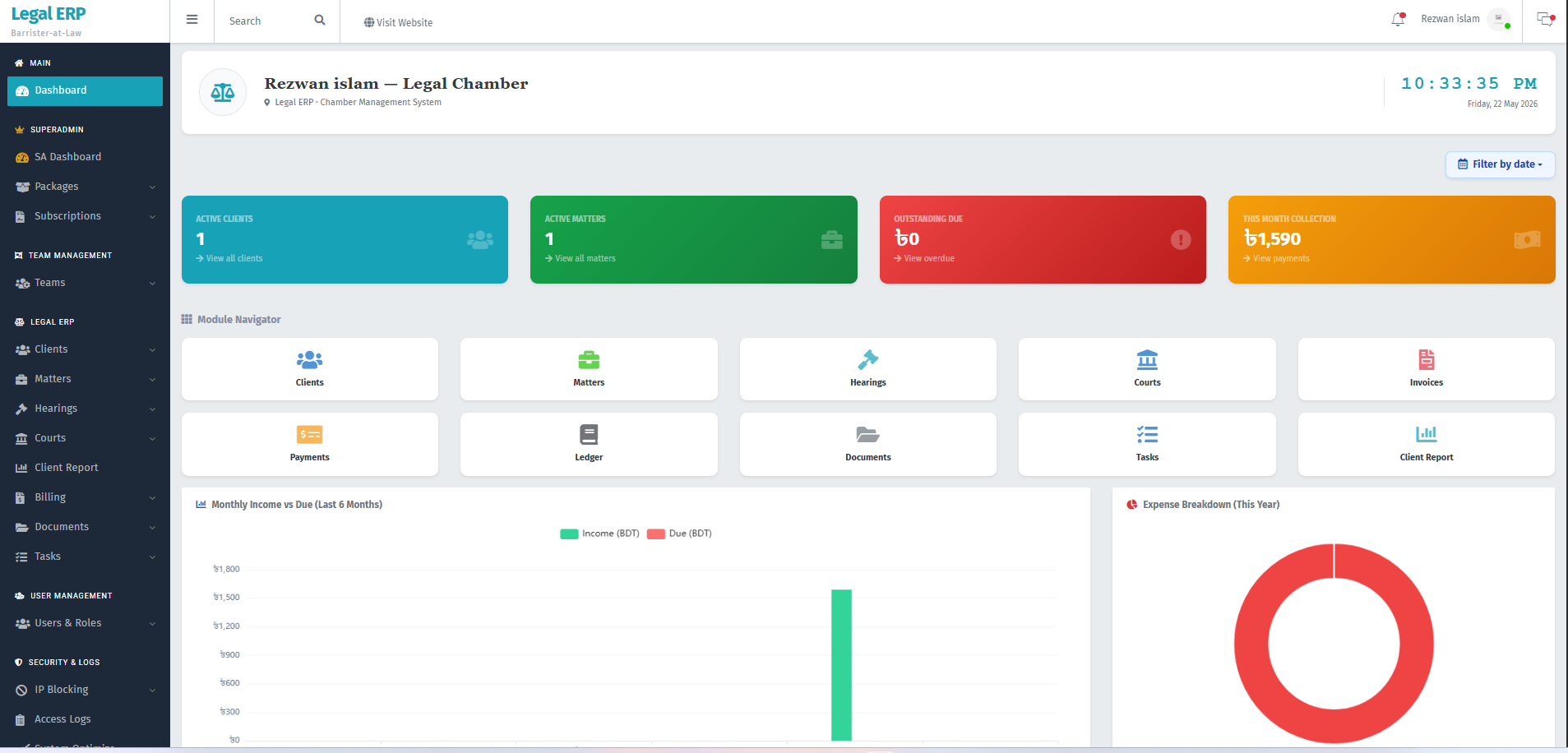Expand the Matters sidebar submenu
1568x753 pixels.
pyautogui.click(x=85, y=379)
